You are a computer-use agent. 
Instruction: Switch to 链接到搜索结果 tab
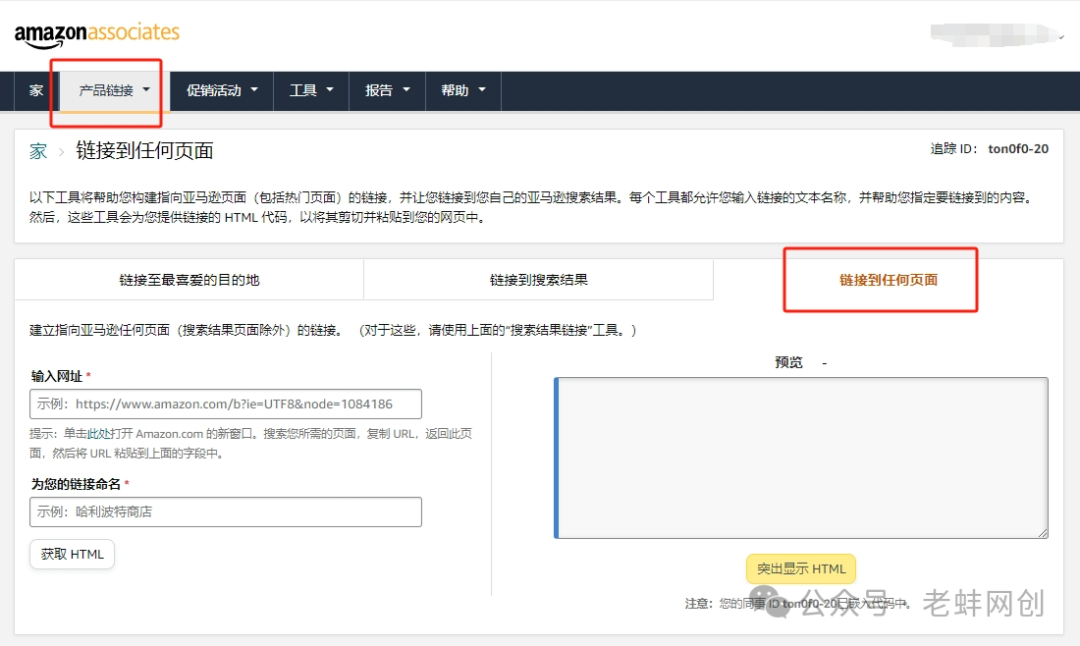point(539,280)
